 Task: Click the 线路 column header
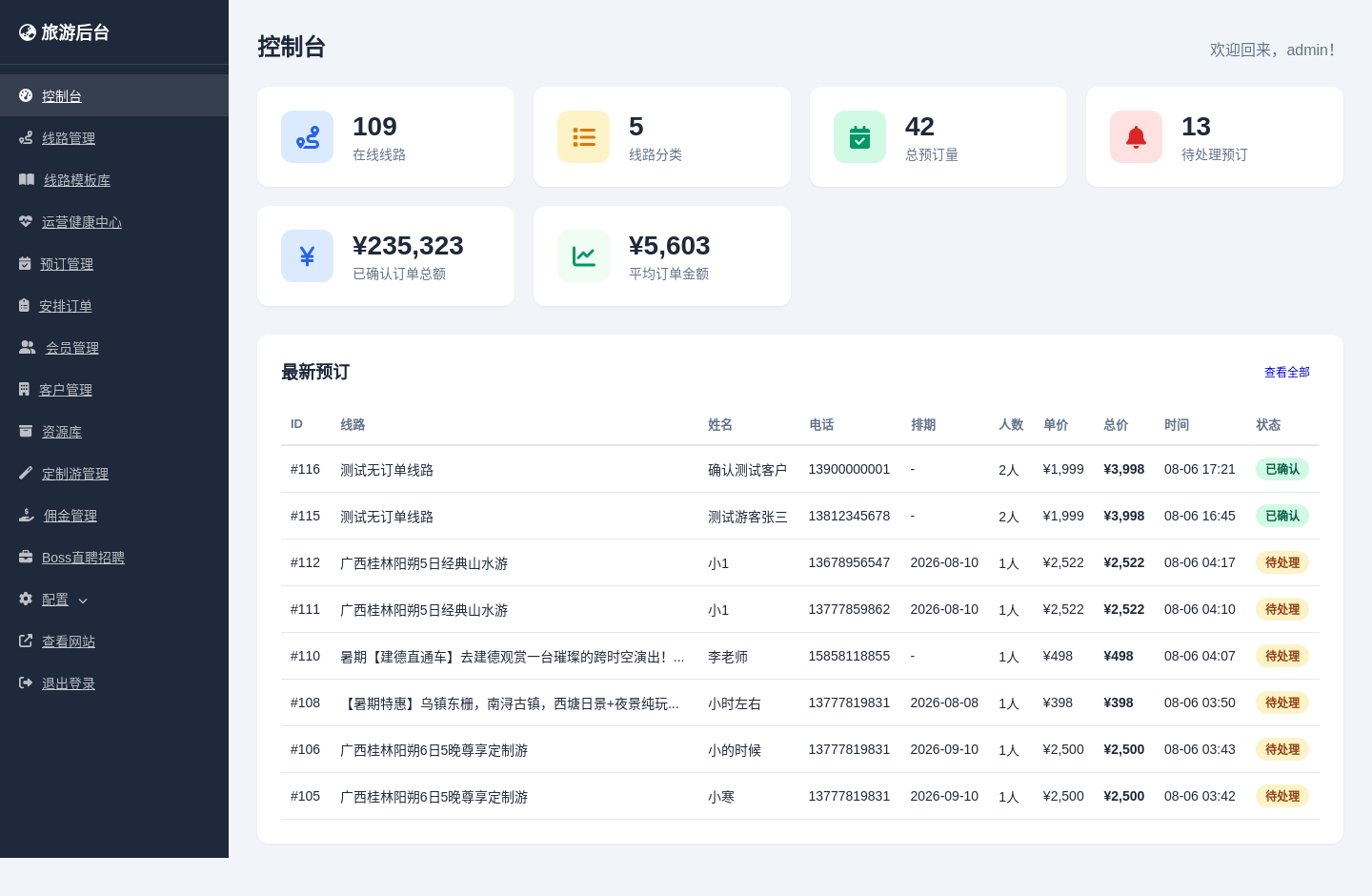pos(353,424)
